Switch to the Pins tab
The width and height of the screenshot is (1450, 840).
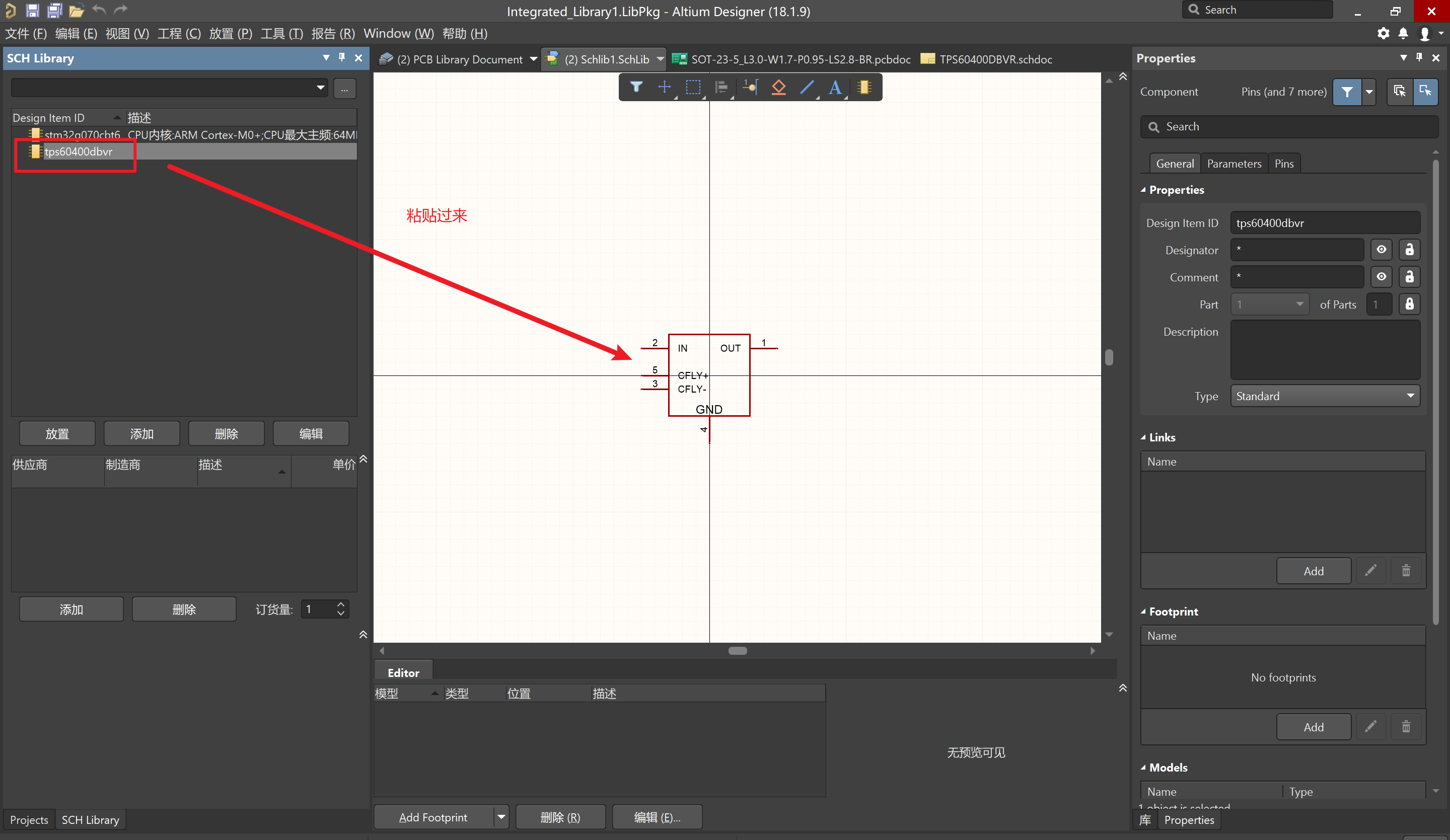(x=1284, y=164)
